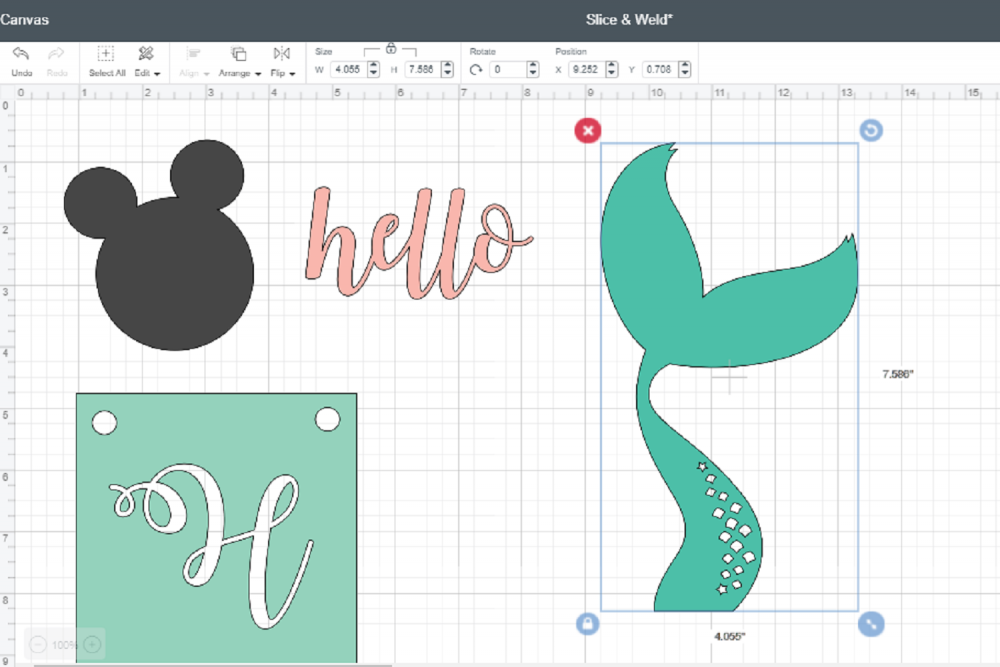Increase Y position with stepper up arrow
This screenshot has height=667, width=1000.
pos(685,65)
